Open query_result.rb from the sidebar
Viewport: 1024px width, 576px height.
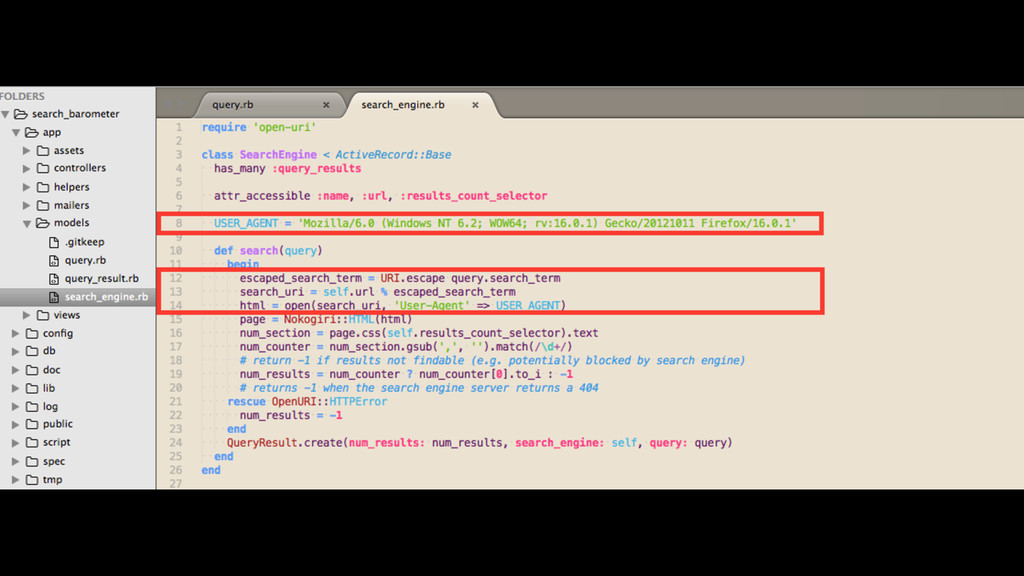tap(102, 279)
